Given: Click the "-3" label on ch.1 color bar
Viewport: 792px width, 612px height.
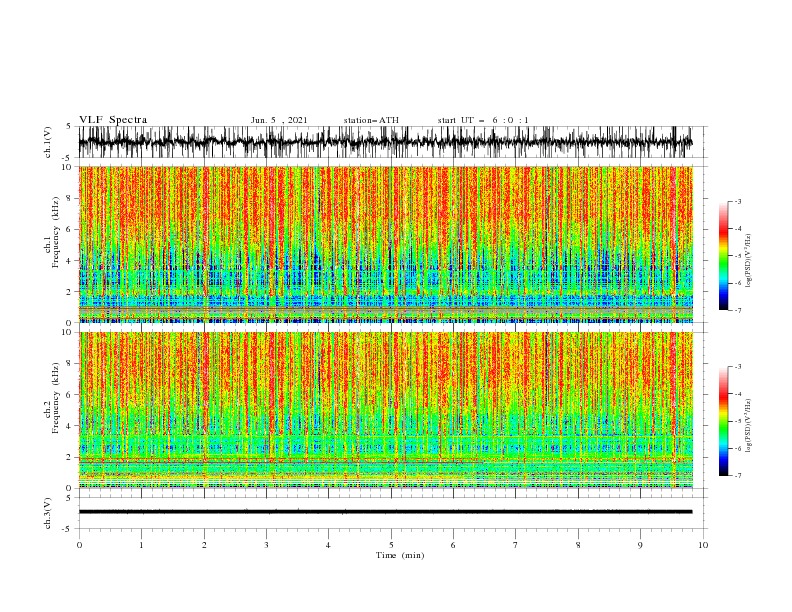Looking at the screenshot, I should pyautogui.click(x=738, y=201).
